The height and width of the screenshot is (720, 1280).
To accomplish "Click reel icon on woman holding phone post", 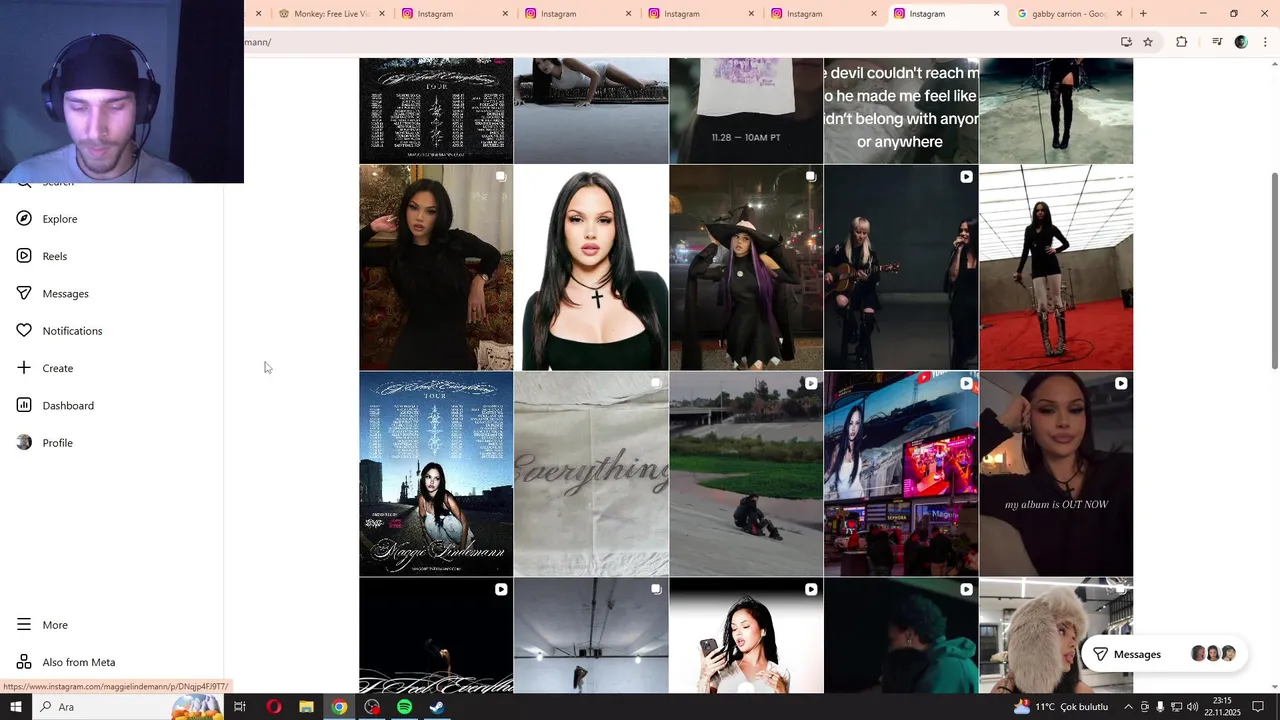I will (x=811, y=589).
